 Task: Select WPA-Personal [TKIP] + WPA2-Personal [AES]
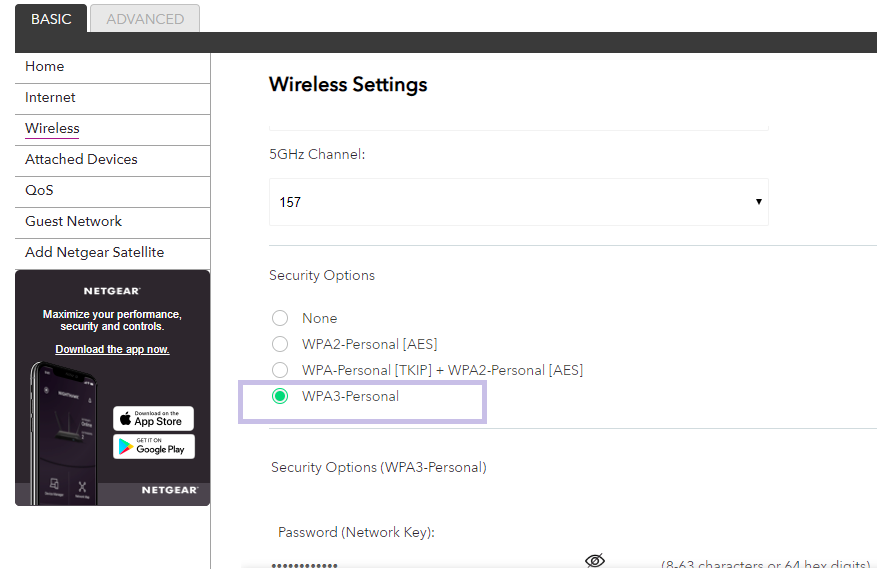[280, 370]
